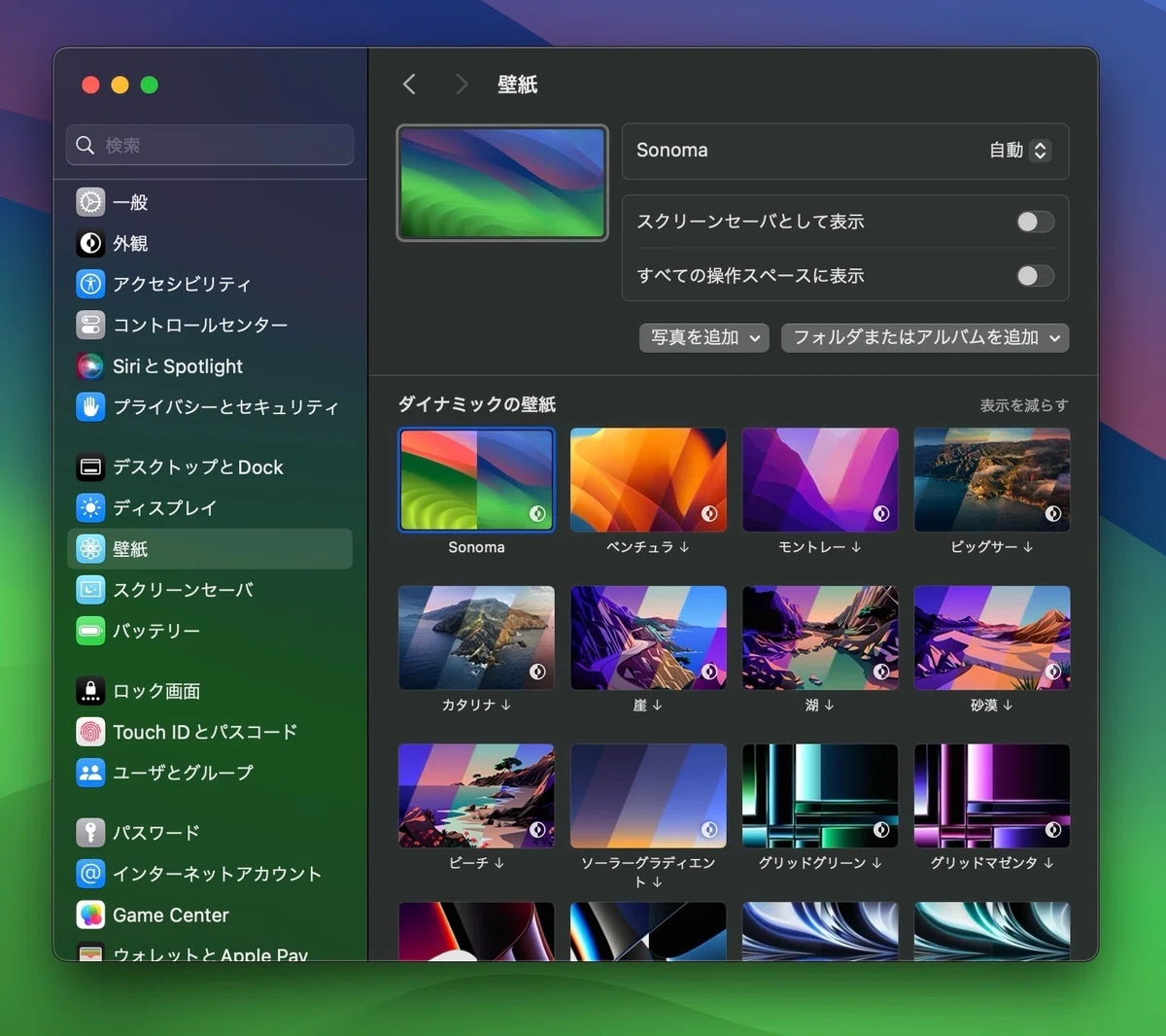Select ビッグサー wallpaper thumbnail
Image resolution: width=1166 pixels, height=1036 pixels.
point(992,480)
